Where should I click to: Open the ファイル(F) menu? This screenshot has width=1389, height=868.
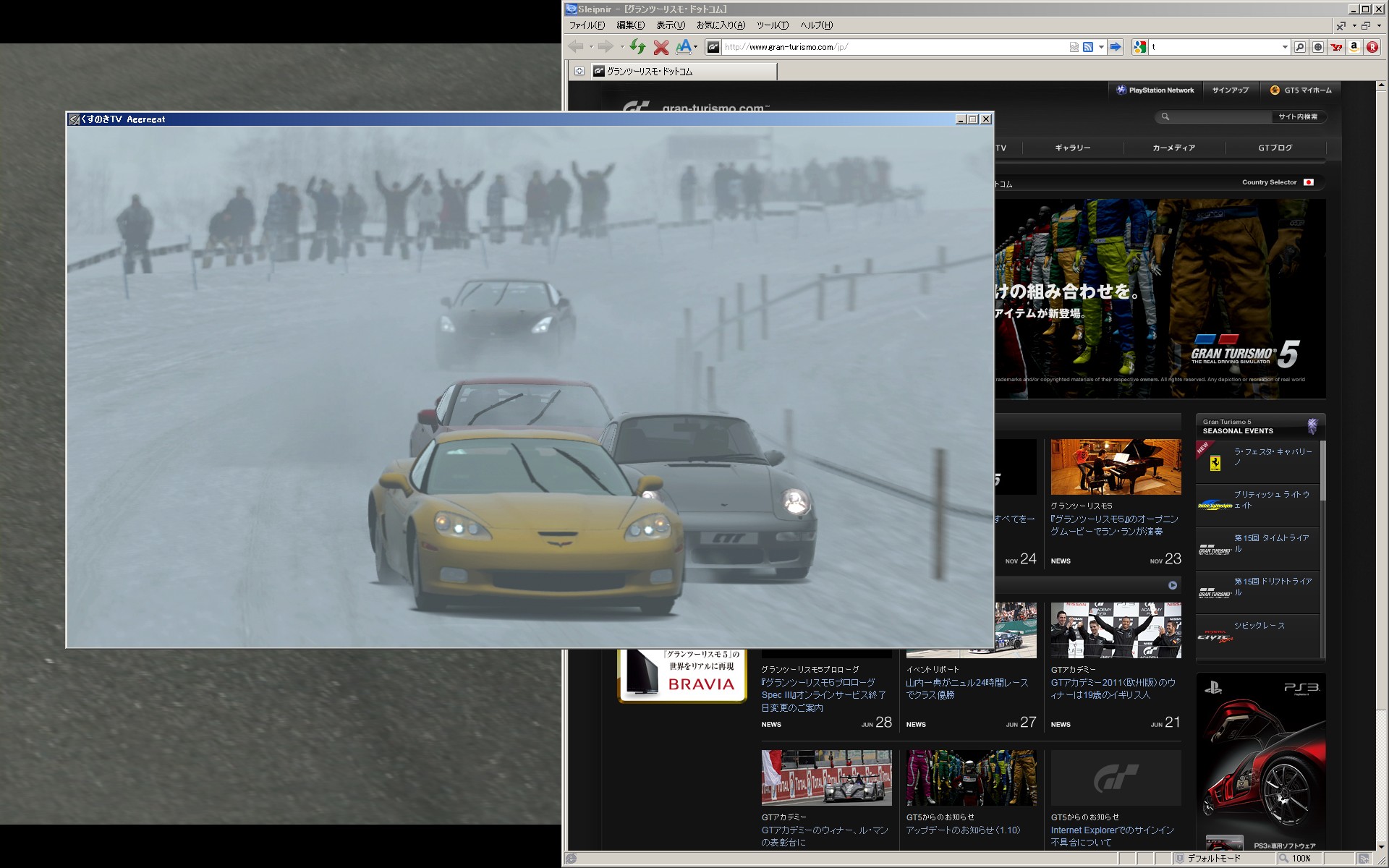[587, 25]
